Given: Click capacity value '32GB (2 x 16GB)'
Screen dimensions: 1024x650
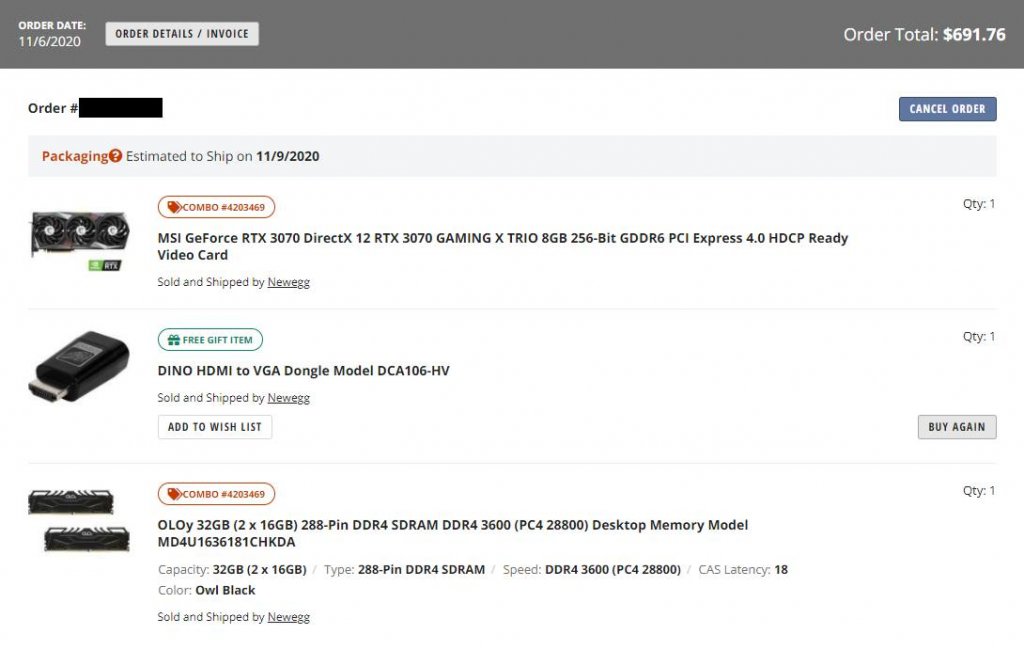Looking at the screenshot, I should [x=259, y=570].
